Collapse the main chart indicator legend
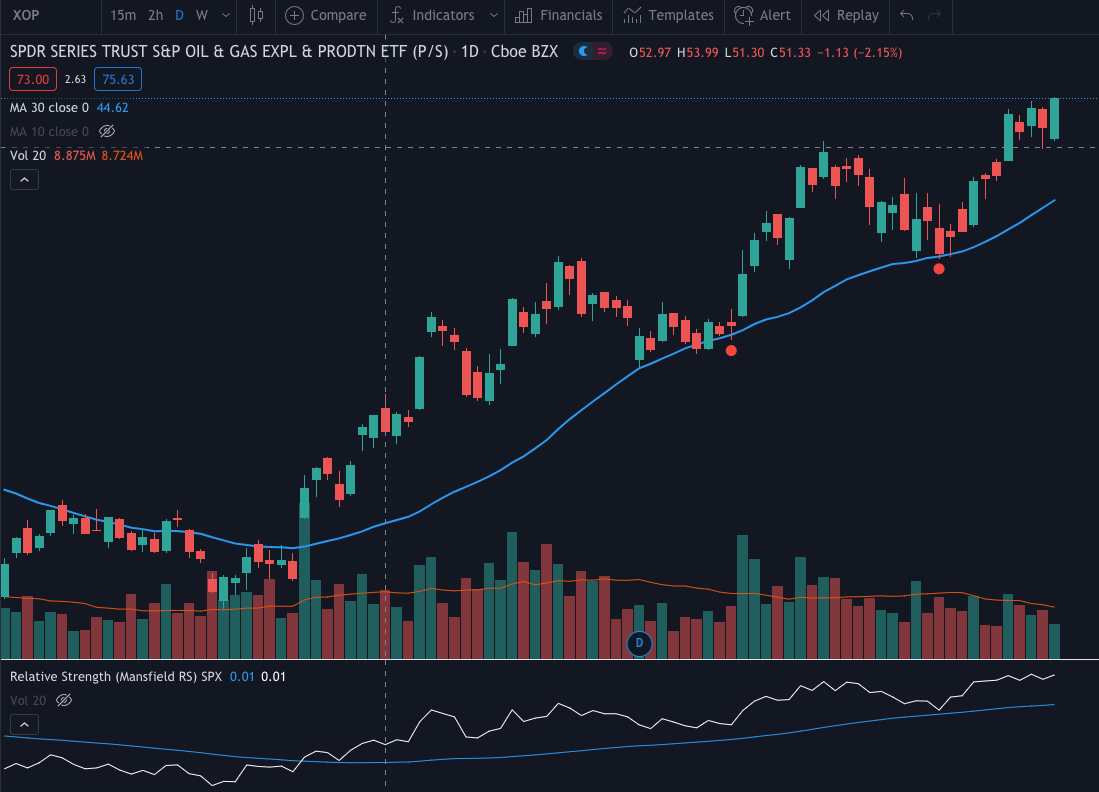Screen dimensions: 1099x792 (25, 180)
